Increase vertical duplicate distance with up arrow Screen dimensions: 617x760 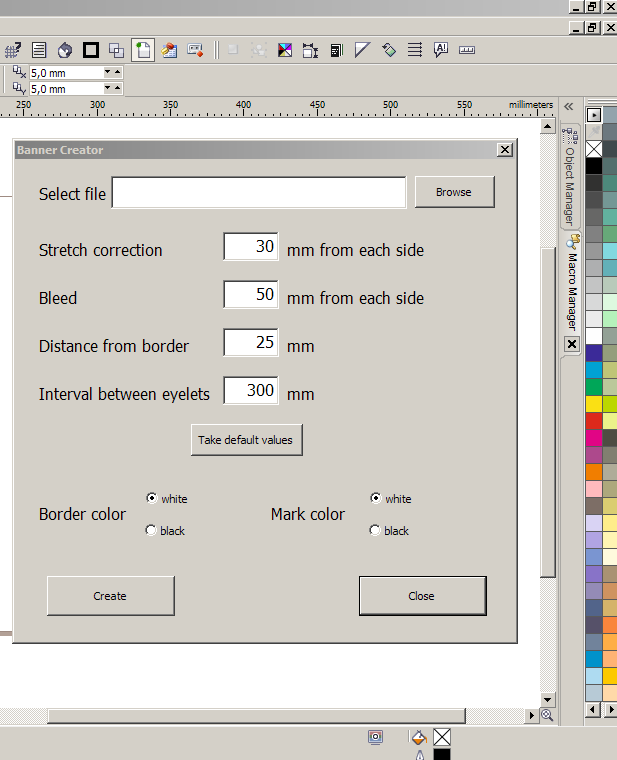pyautogui.click(x=117, y=88)
